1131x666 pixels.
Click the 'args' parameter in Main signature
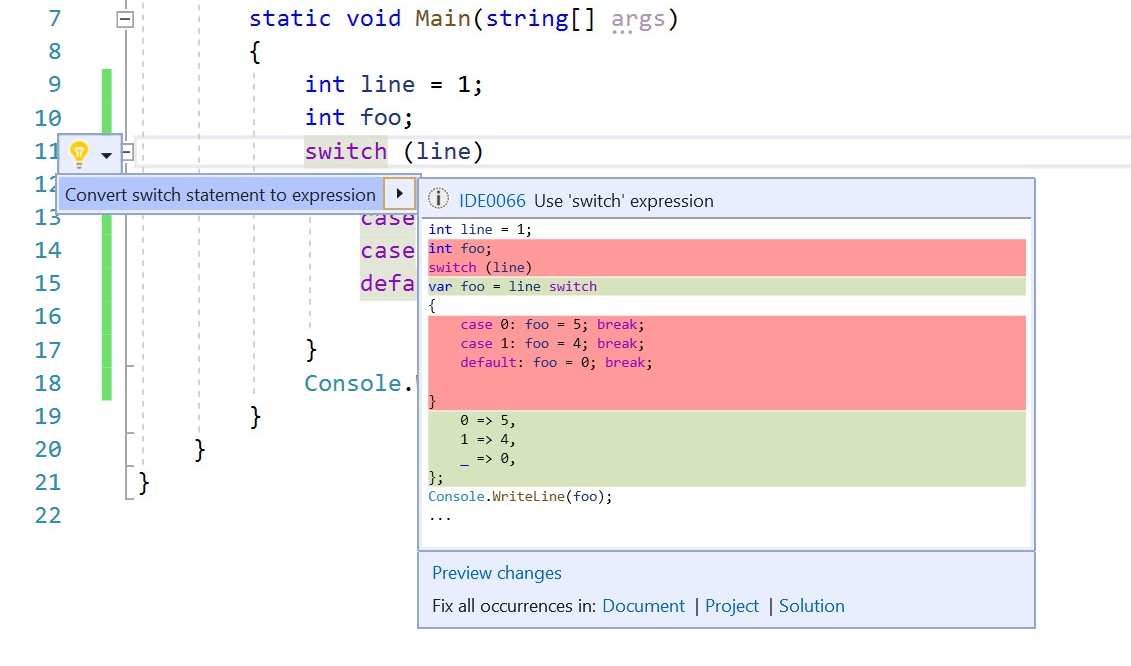tap(637, 18)
